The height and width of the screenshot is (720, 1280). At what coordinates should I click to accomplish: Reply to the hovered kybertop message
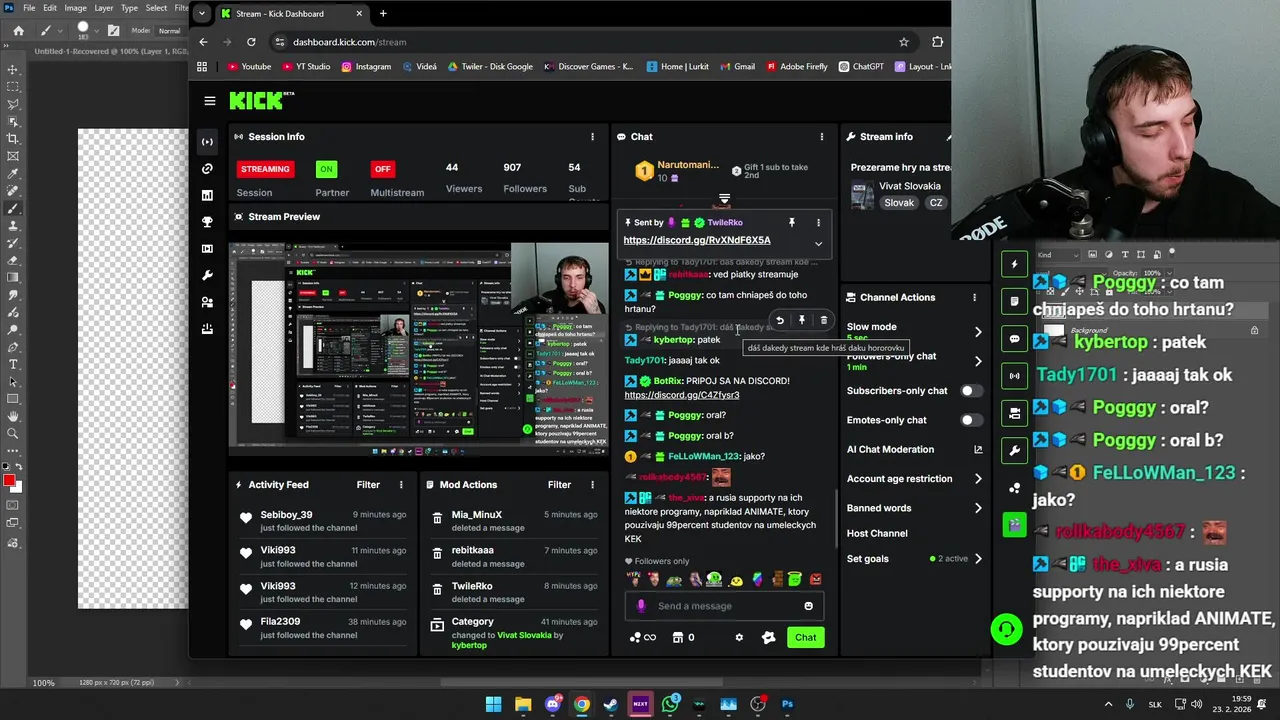[x=780, y=320]
